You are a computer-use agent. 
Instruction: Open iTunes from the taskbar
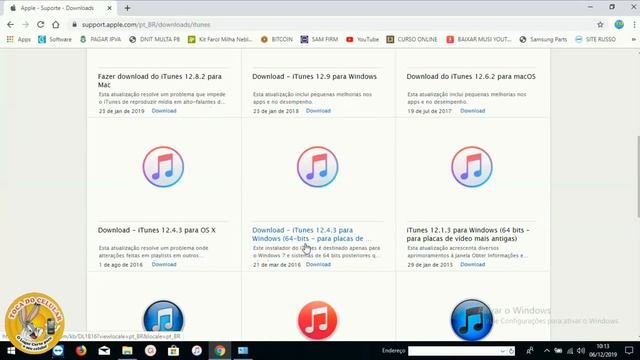[x=197, y=351]
